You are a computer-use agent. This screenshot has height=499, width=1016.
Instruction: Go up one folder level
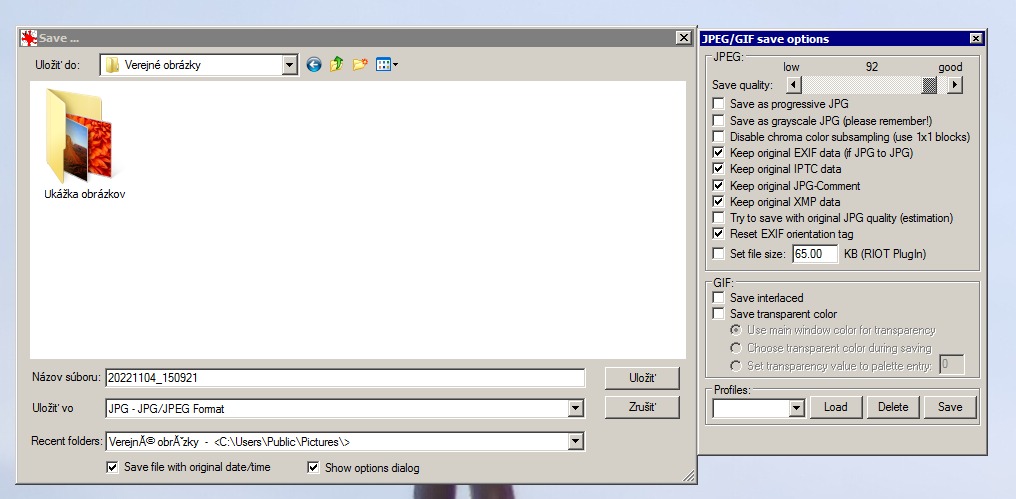[x=337, y=65]
